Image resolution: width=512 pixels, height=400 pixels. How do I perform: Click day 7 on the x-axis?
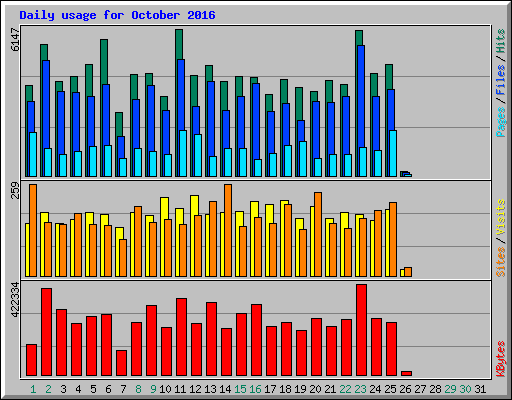123,389
